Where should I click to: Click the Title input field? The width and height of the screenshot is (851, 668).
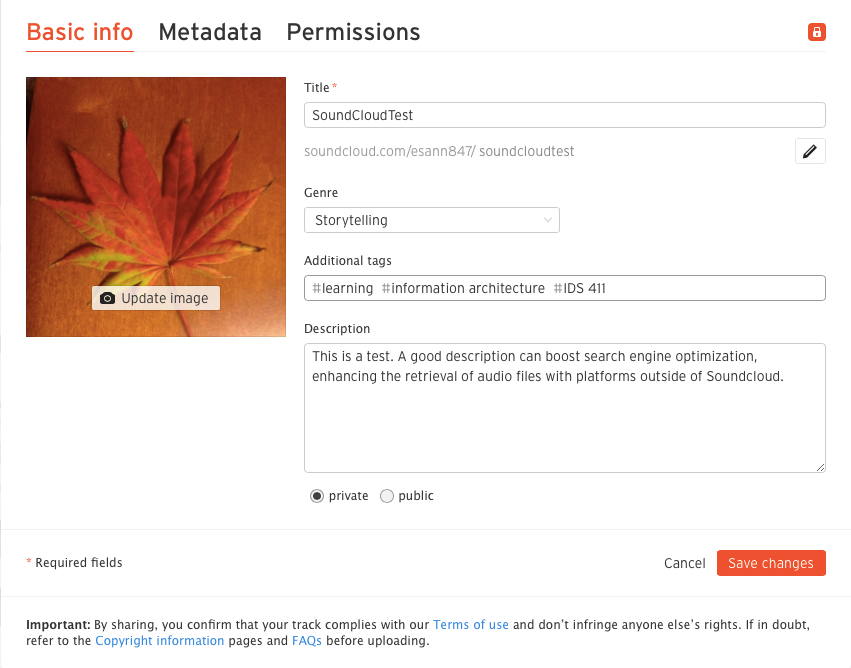pyautogui.click(x=564, y=115)
